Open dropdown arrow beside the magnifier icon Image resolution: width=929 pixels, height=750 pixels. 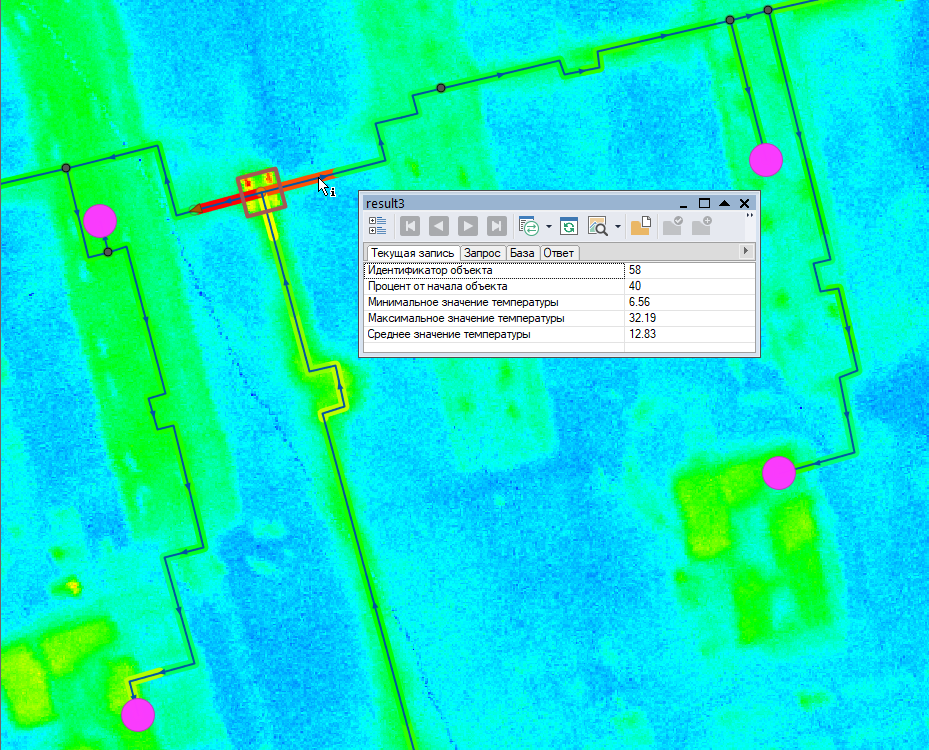tap(617, 226)
